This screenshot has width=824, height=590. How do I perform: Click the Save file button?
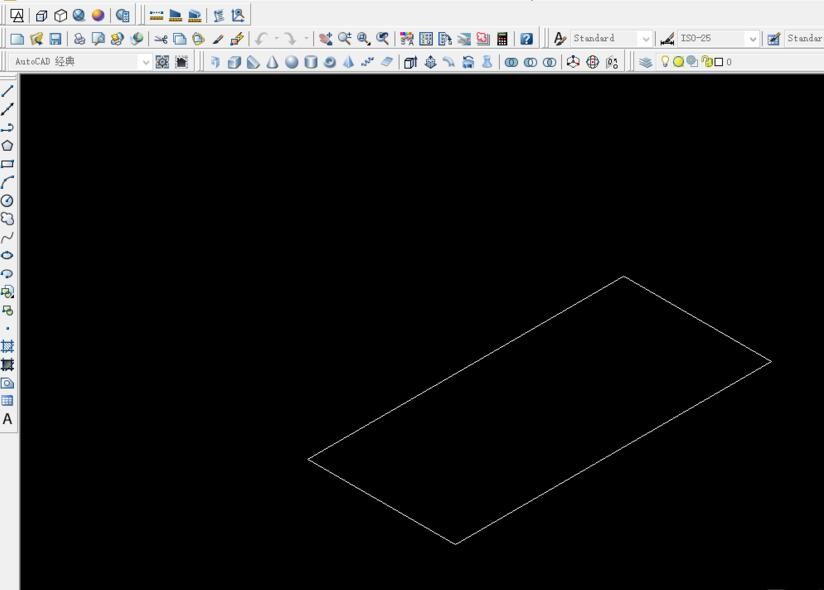(x=55, y=39)
